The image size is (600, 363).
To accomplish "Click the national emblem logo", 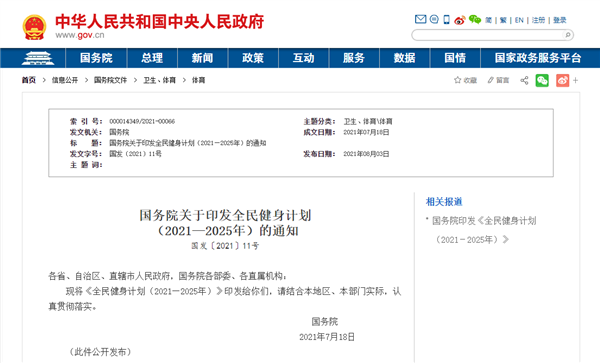I will pos(34,27).
